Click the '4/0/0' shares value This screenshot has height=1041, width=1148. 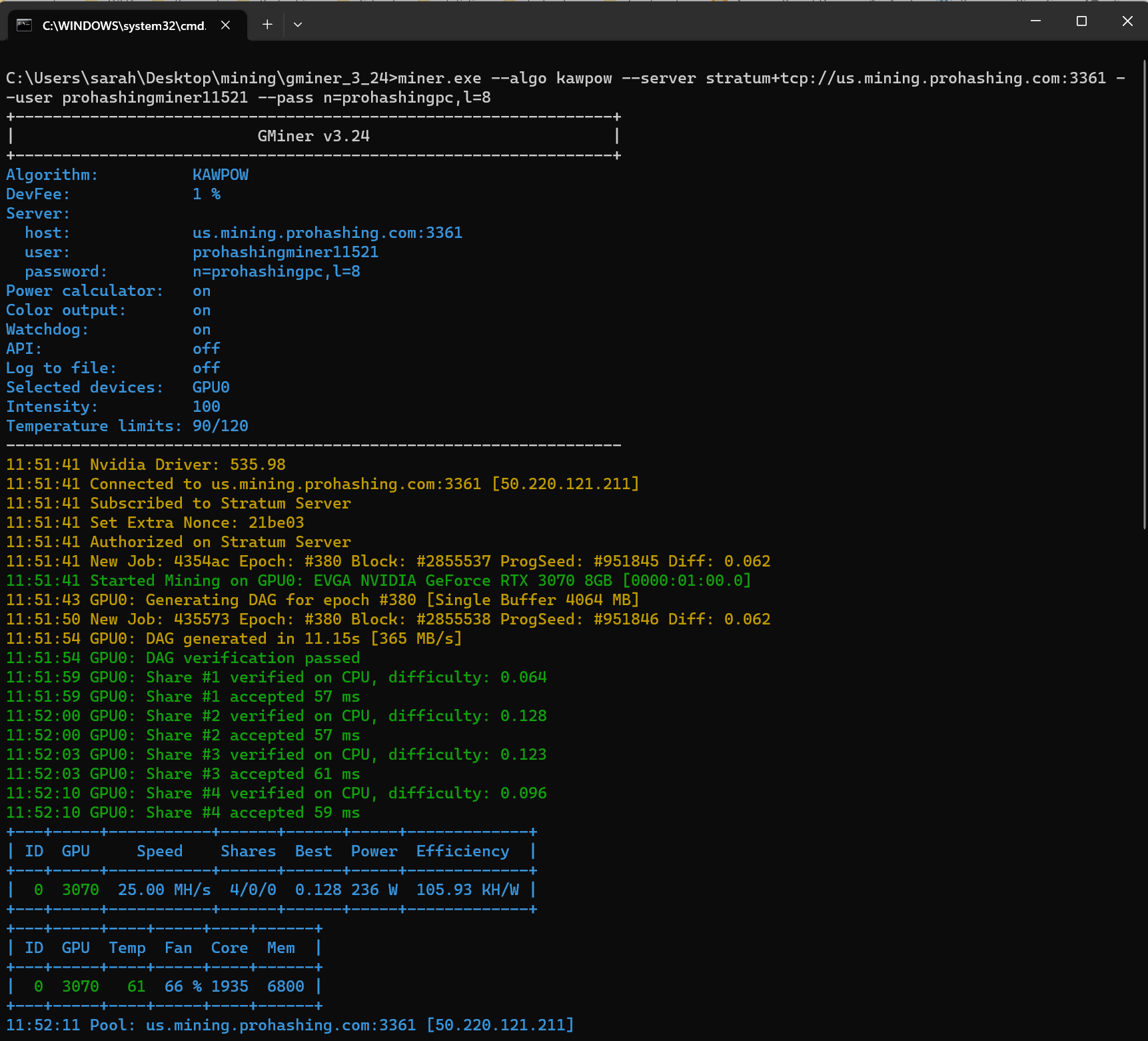coord(253,890)
